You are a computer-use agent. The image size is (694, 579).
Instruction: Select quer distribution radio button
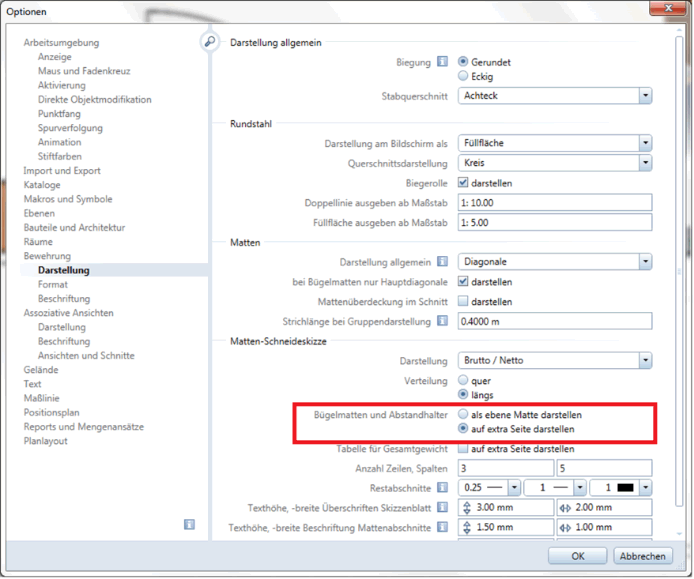point(463,380)
